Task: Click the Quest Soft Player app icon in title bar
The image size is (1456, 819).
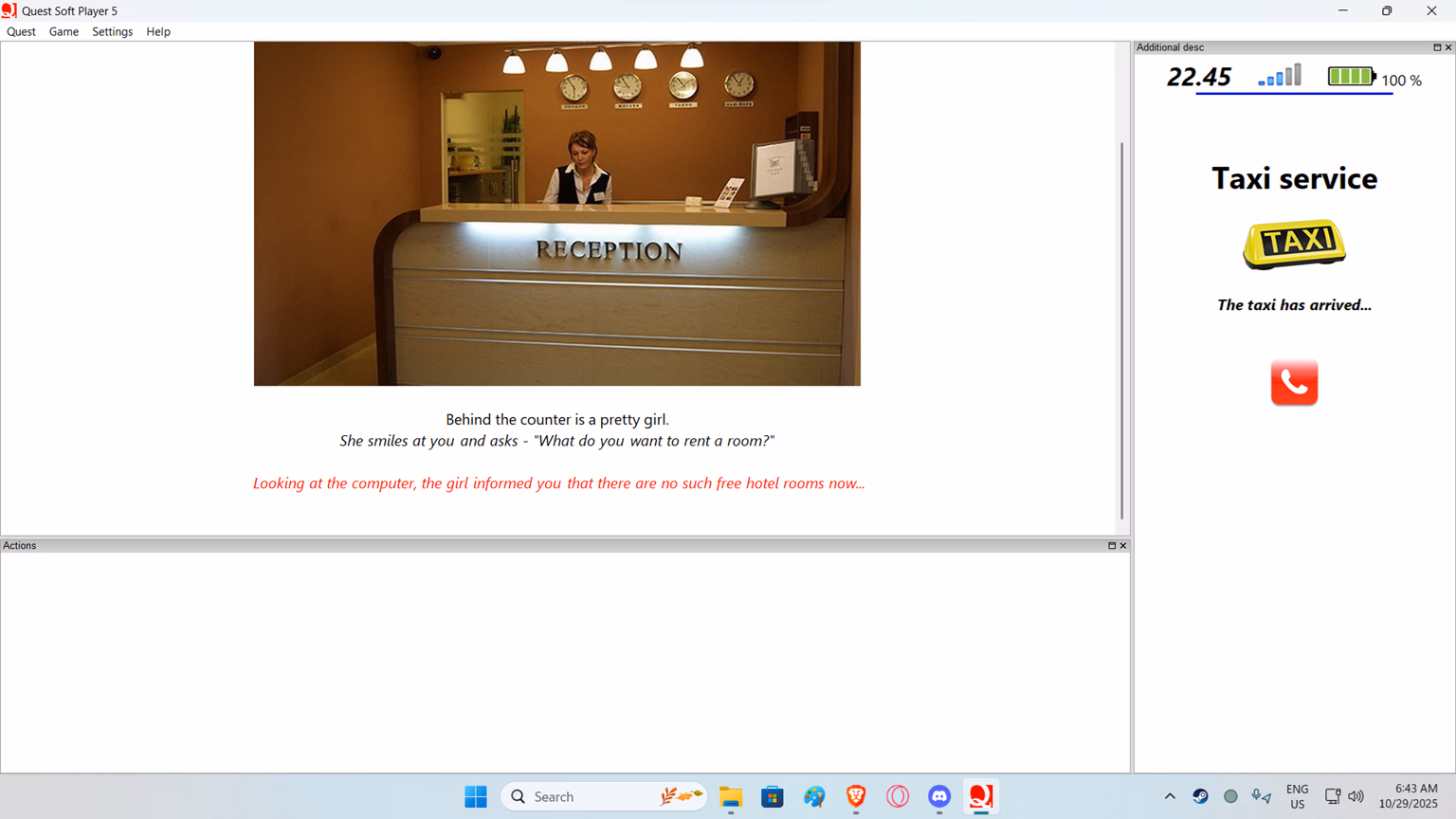Action: tap(9, 10)
